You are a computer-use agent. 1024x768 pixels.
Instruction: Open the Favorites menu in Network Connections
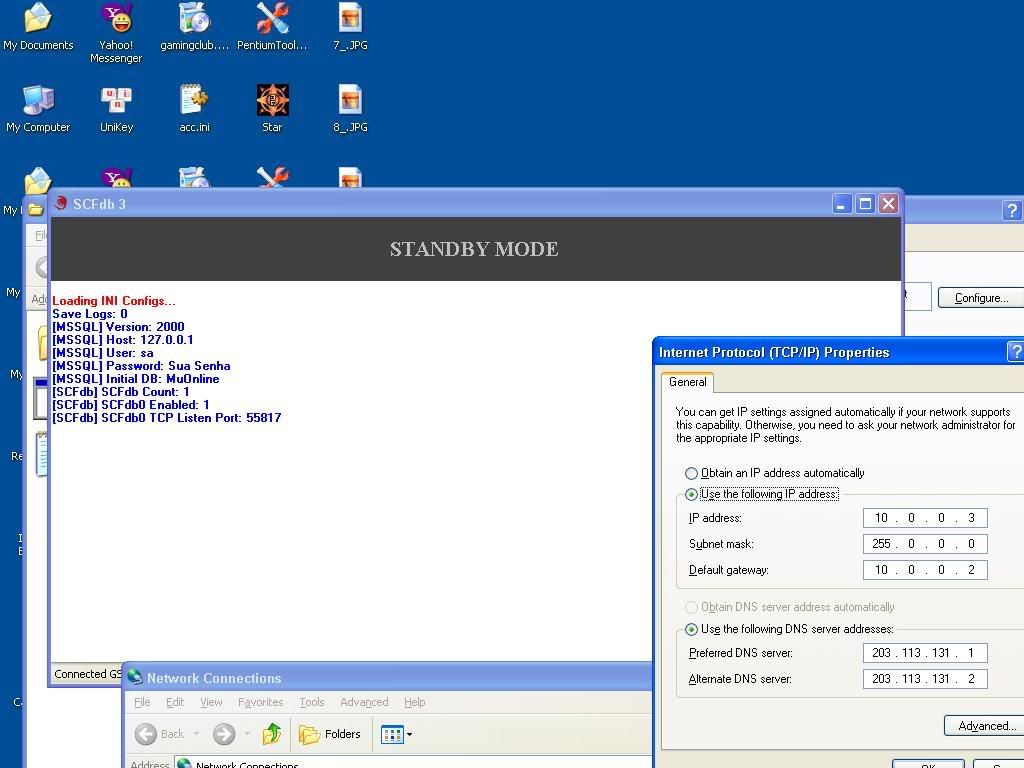click(261, 702)
